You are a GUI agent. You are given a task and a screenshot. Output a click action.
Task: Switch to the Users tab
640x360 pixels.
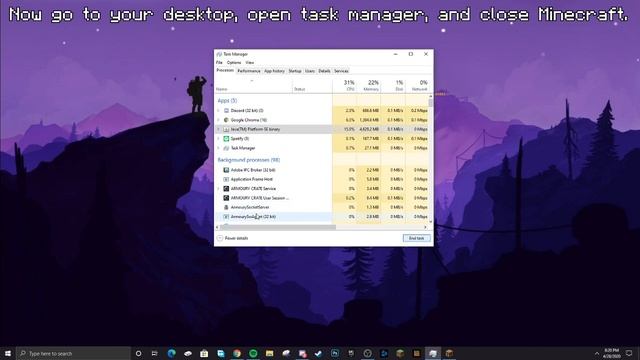tap(310, 71)
